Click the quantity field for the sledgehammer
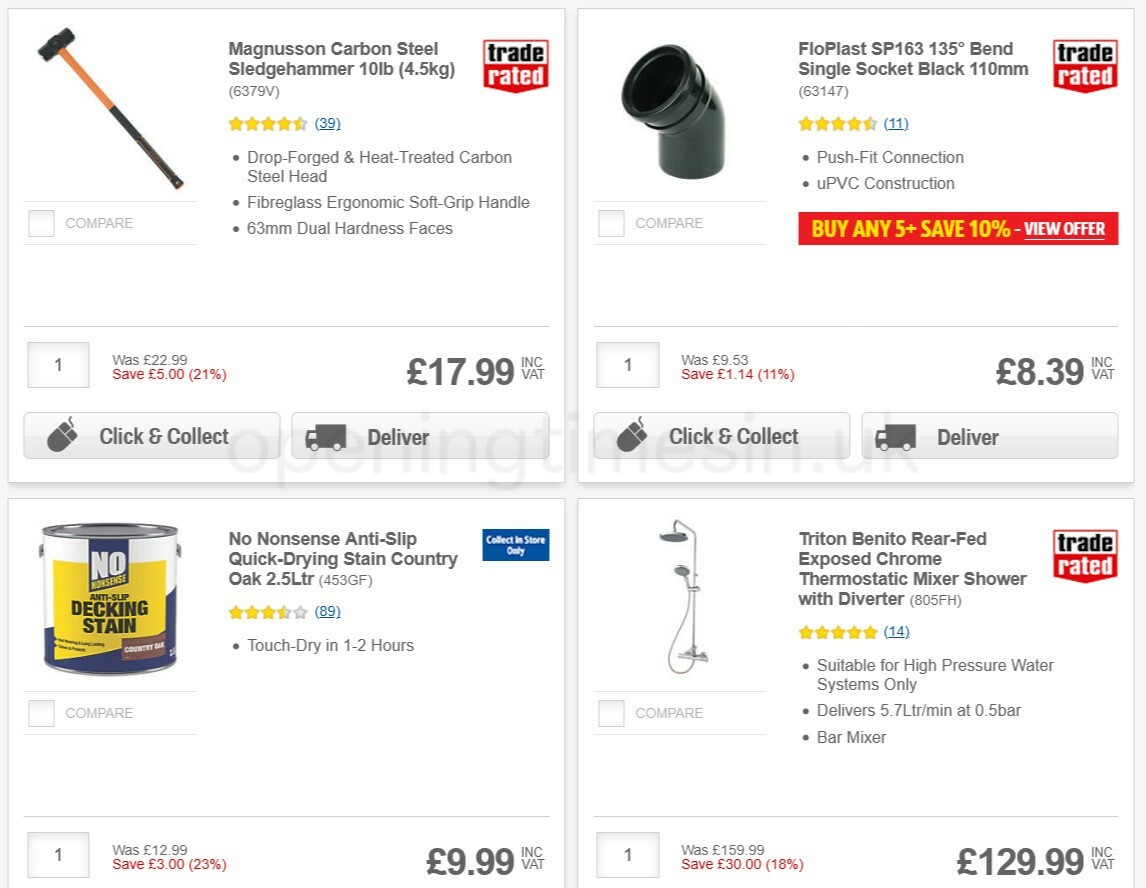 [57, 365]
